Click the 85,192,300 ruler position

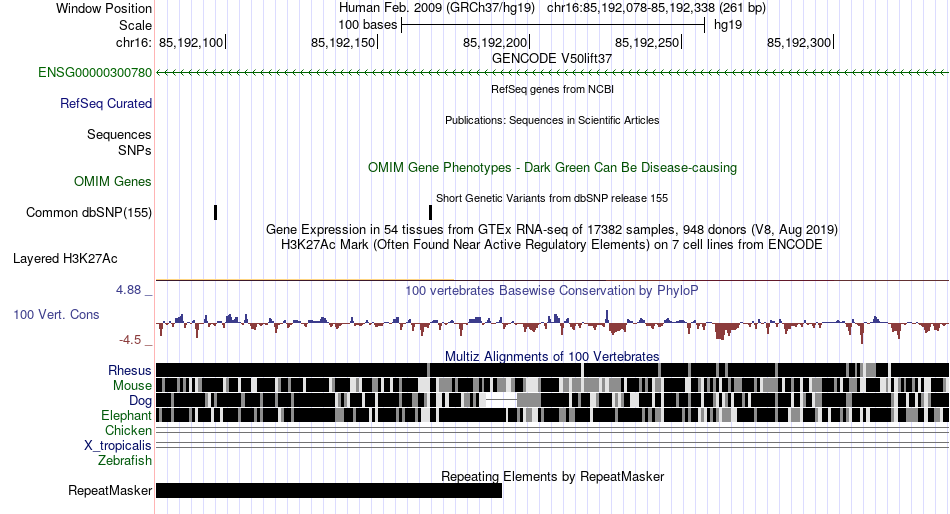(799, 42)
